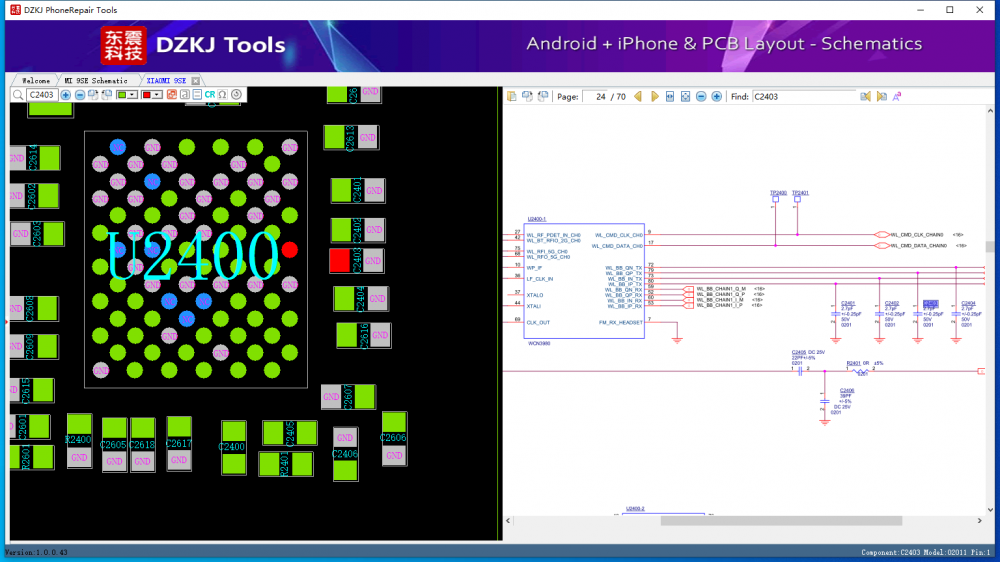
Task: Find next match in schematic
Action: click(x=882, y=97)
